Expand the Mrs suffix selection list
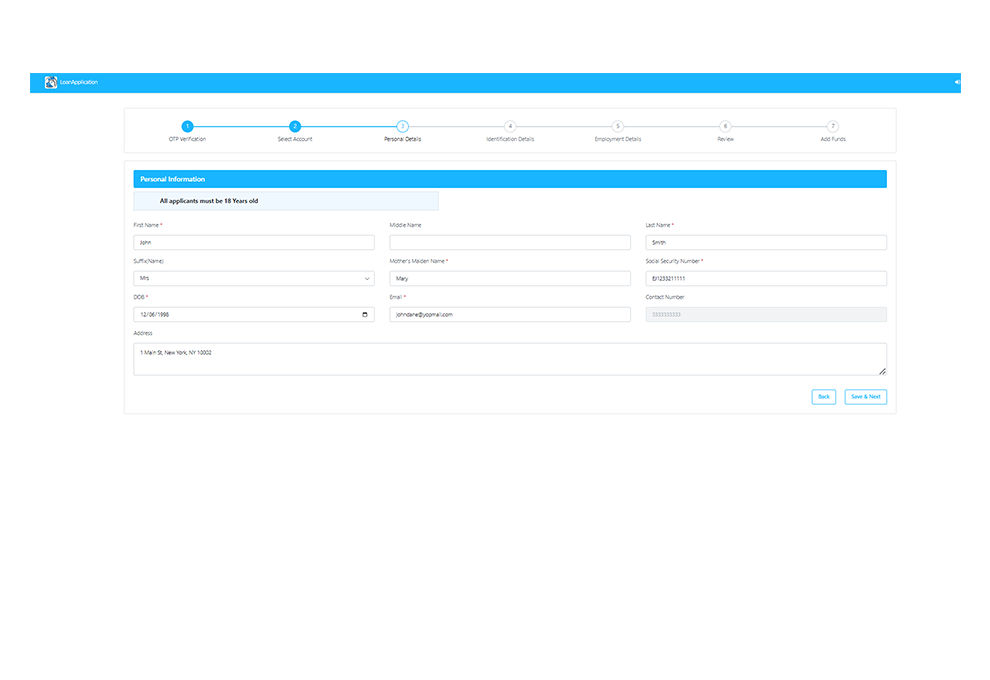This screenshot has width=990, height=680. coord(254,278)
